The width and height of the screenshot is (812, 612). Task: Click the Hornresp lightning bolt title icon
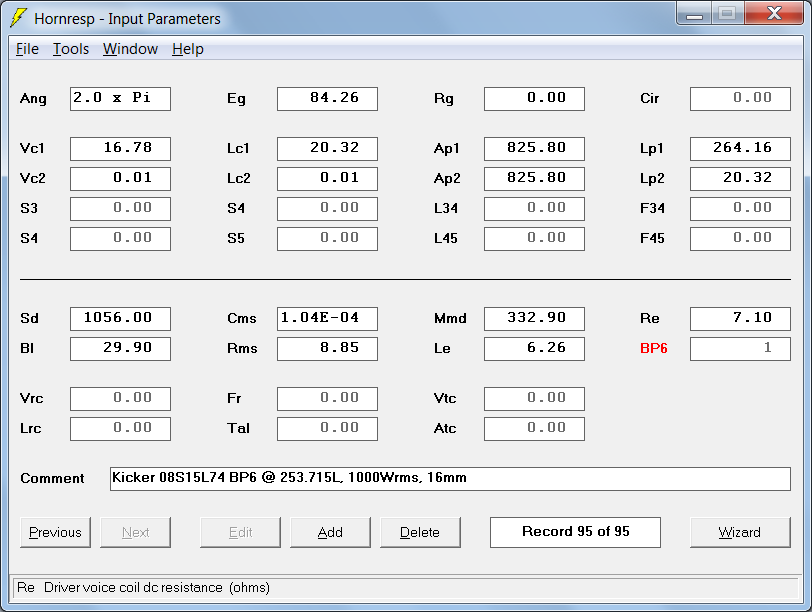(19, 18)
